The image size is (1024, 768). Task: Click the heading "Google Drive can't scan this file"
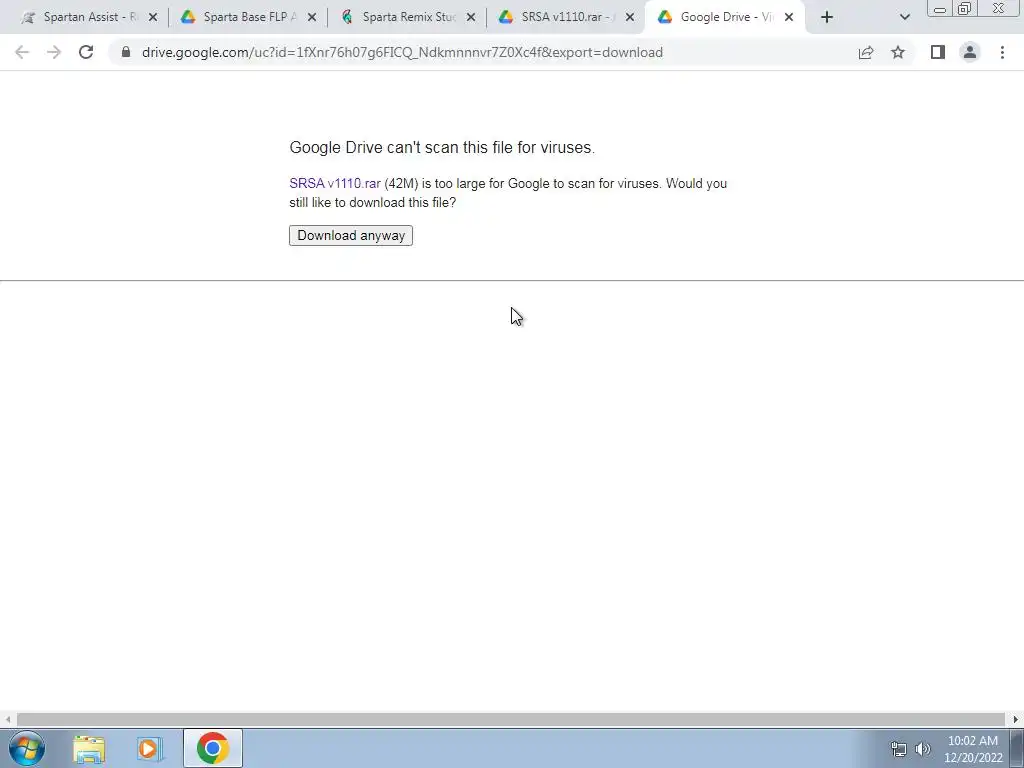point(442,148)
